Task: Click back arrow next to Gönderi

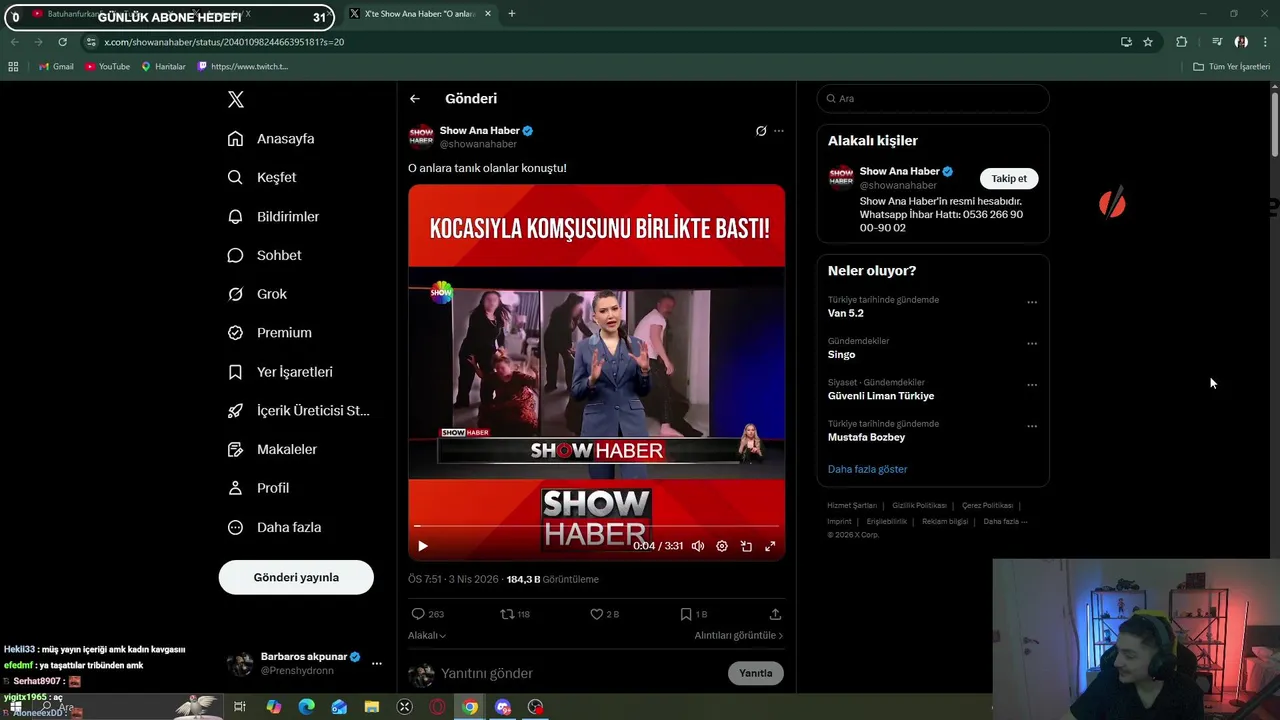Action: click(415, 99)
